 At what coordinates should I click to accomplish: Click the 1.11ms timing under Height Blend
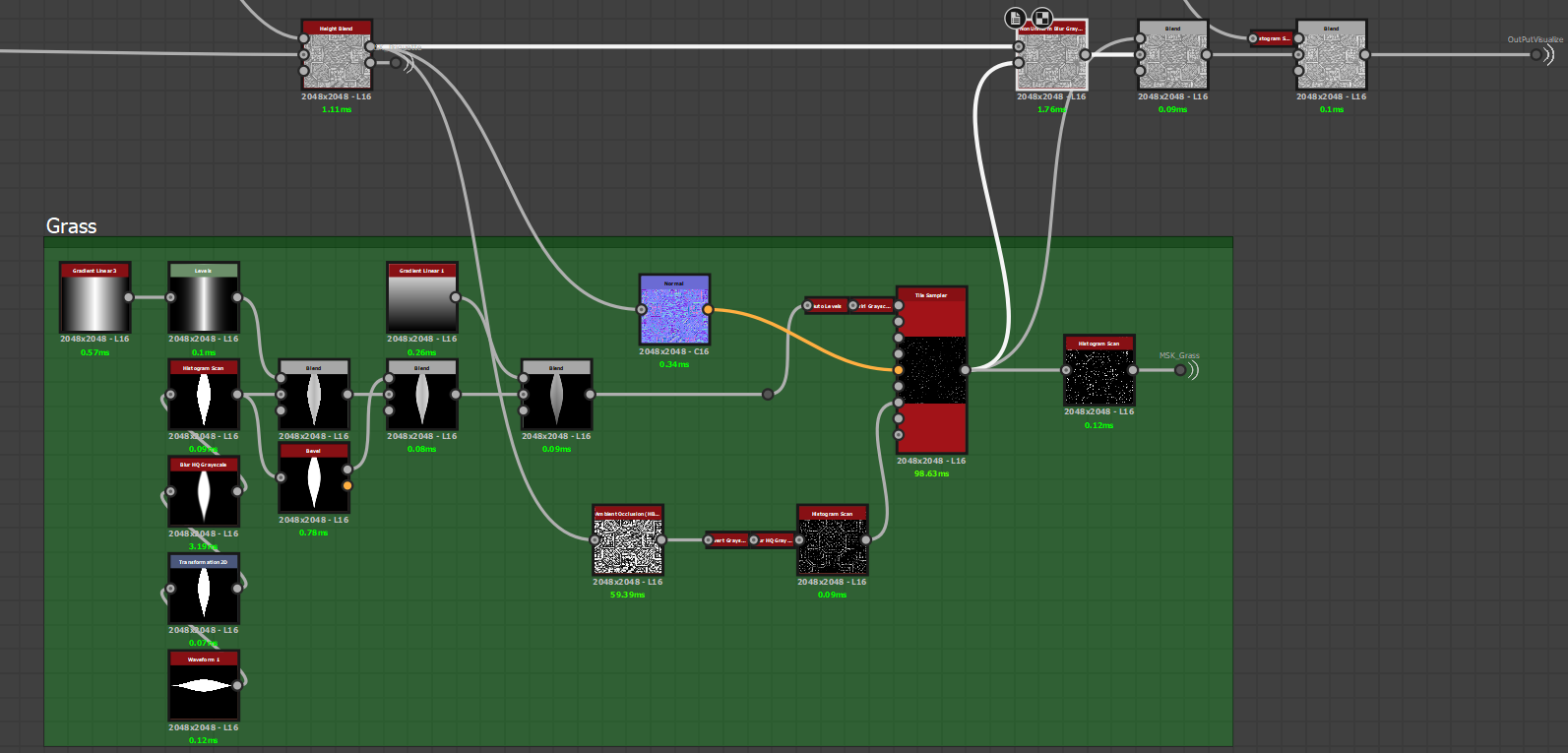pos(337,109)
